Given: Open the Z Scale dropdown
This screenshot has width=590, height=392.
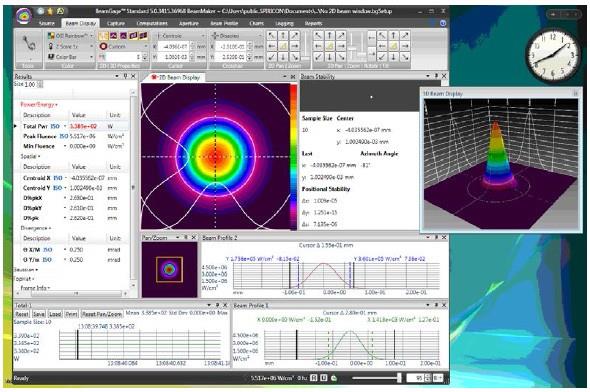Looking at the screenshot, I should point(70,46).
